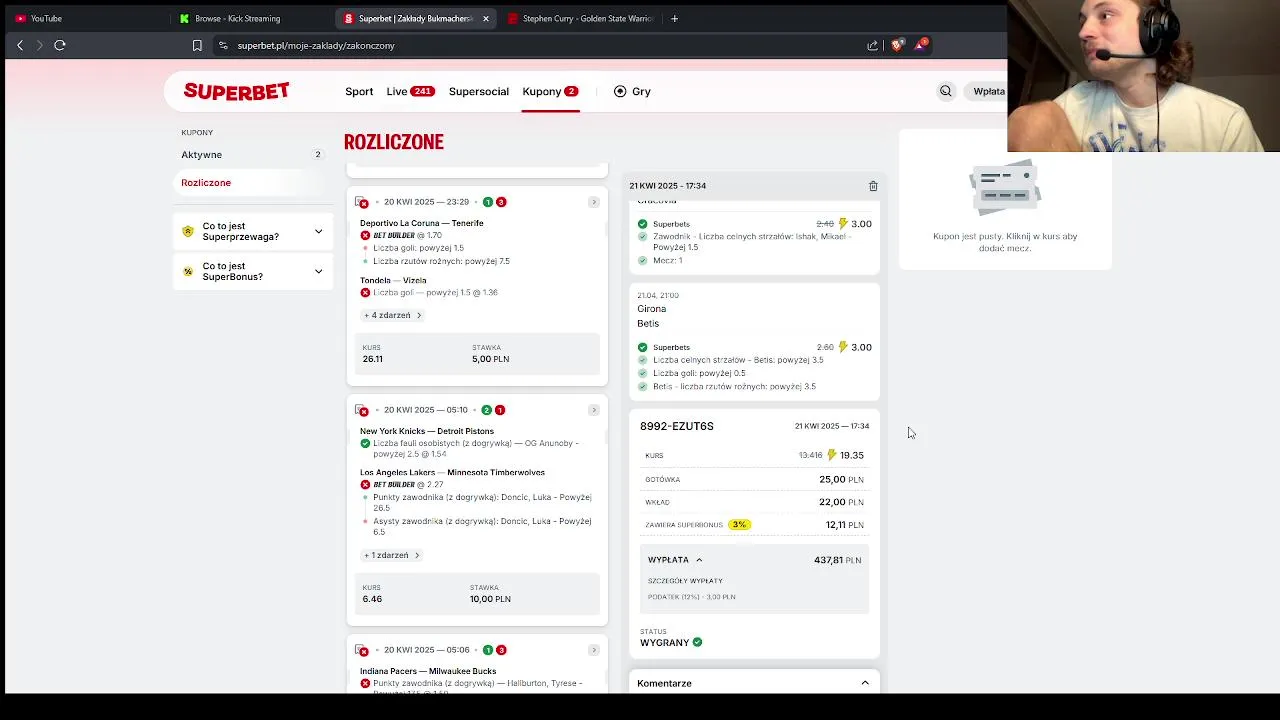Expand '+ 1 zdarzeń' events
The height and width of the screenshot is (720, 1280).
(x=392, y=555)
